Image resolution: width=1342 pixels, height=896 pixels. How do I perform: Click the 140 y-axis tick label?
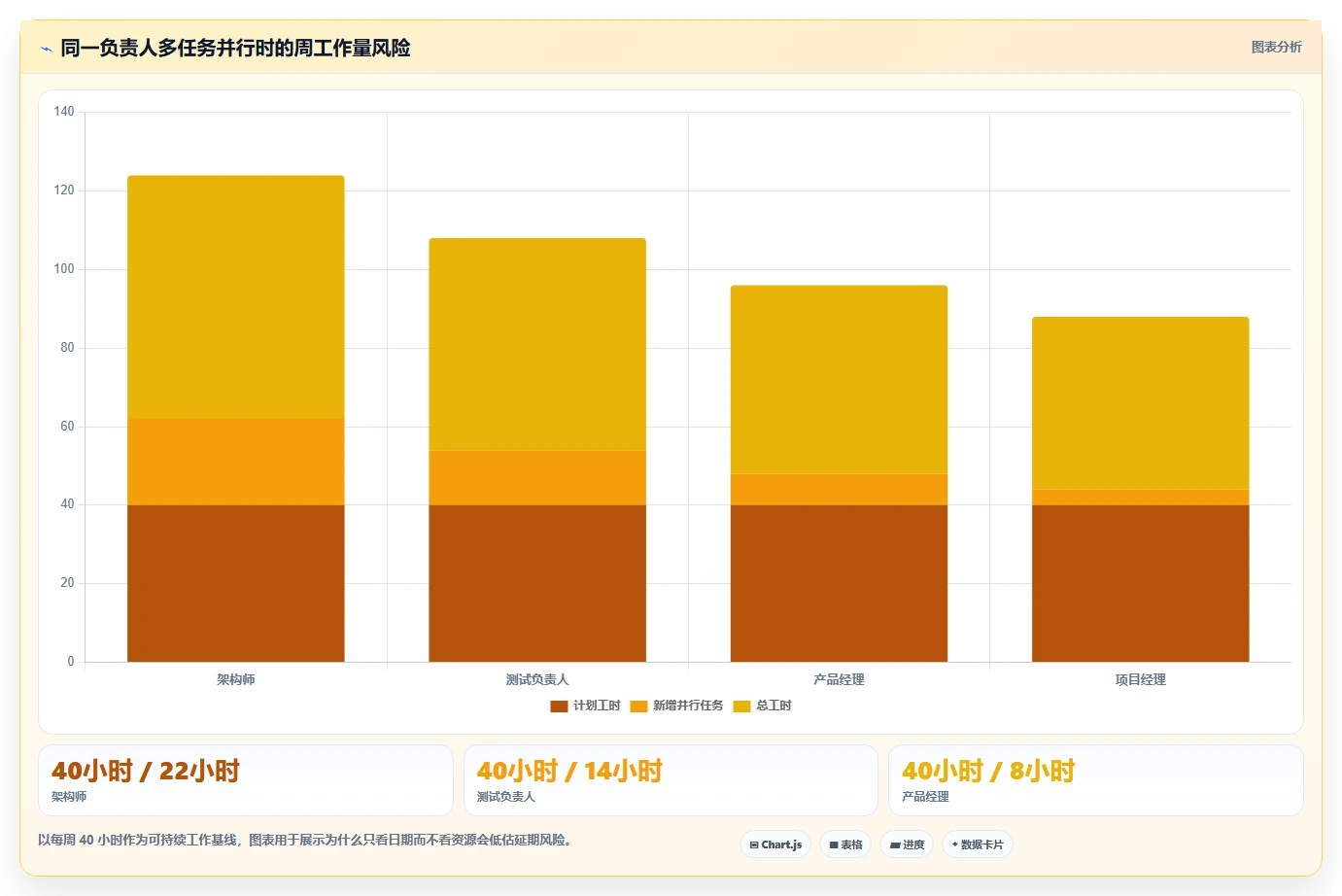click(64, 112)
